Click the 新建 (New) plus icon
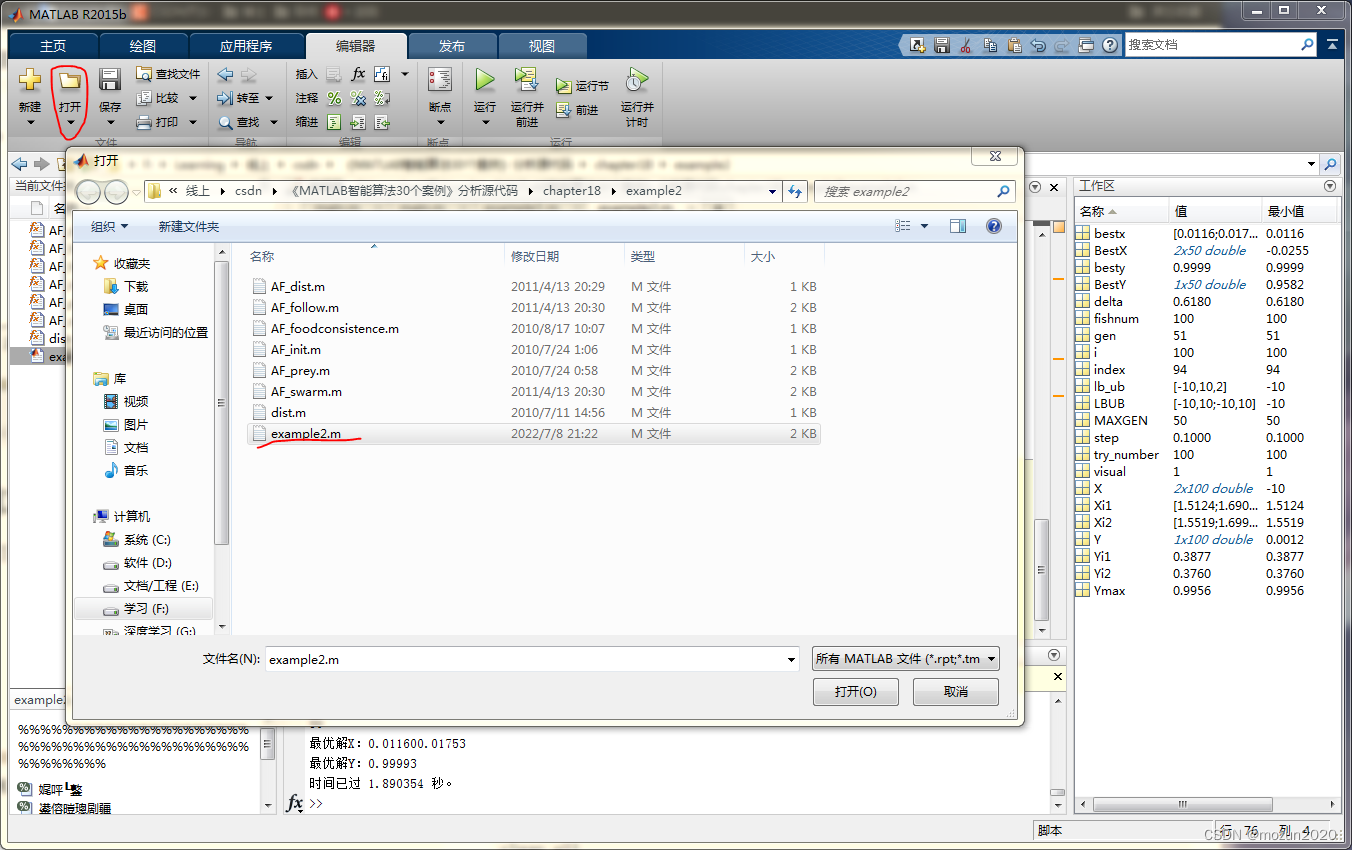The height and width of the screenshot is (850, 1352). (30, 80)
